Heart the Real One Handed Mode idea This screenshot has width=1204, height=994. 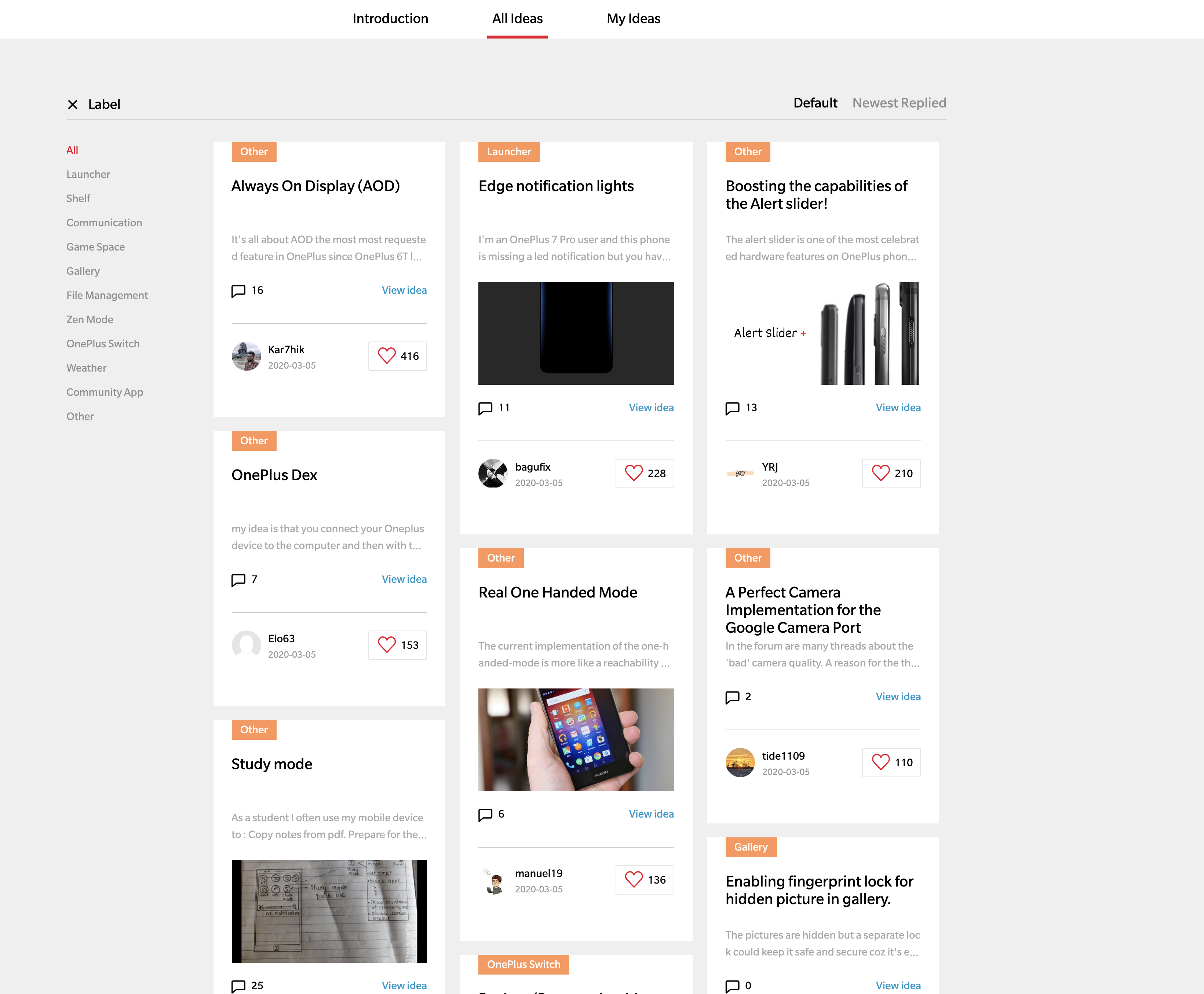(634, 880)
